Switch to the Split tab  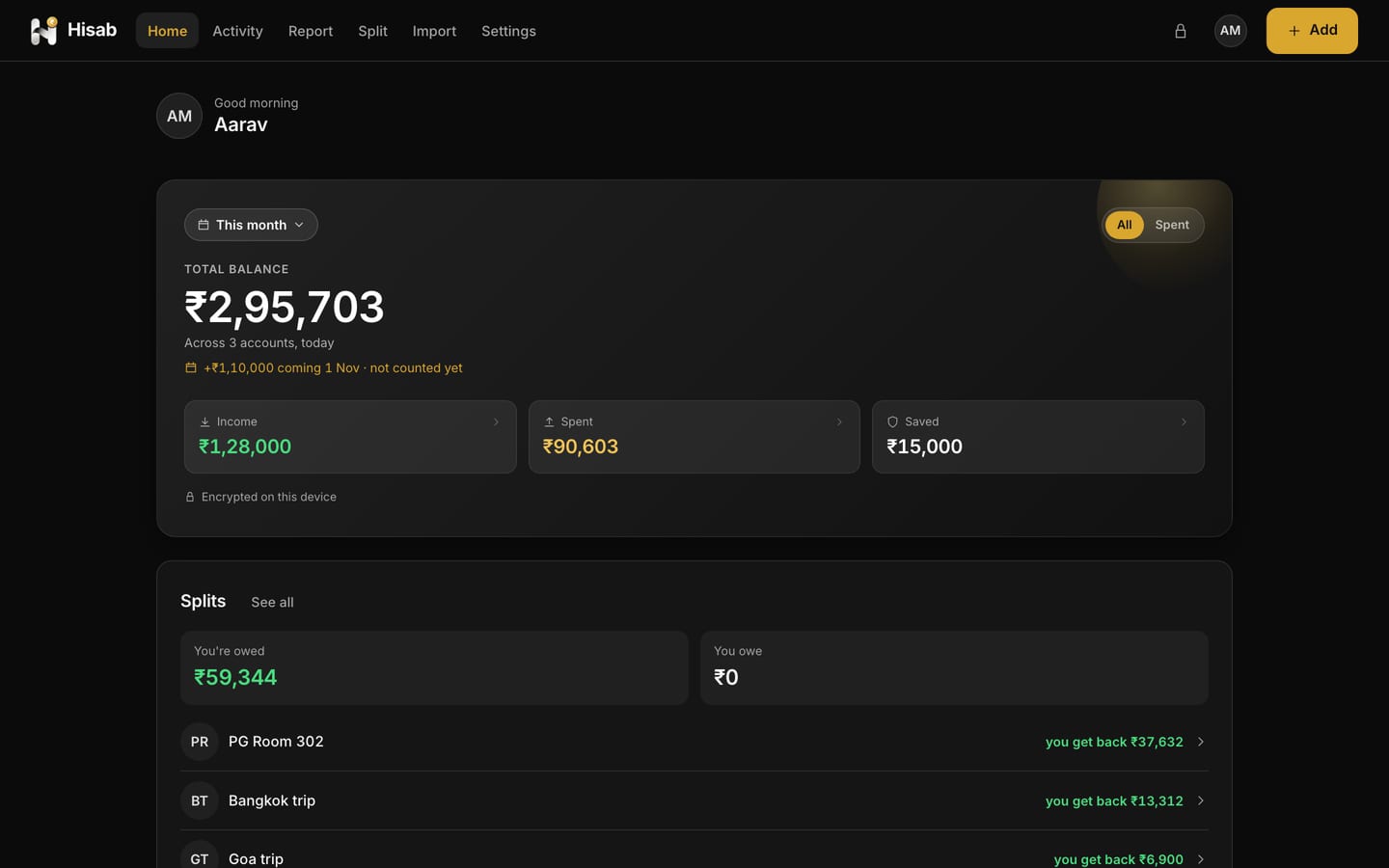[372, 31]
